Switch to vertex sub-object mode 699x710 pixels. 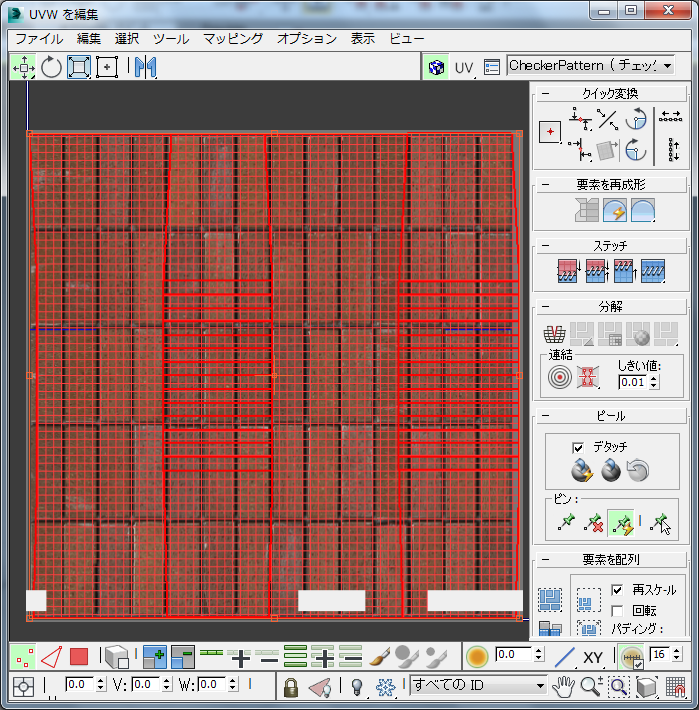[x=23, y=657]
